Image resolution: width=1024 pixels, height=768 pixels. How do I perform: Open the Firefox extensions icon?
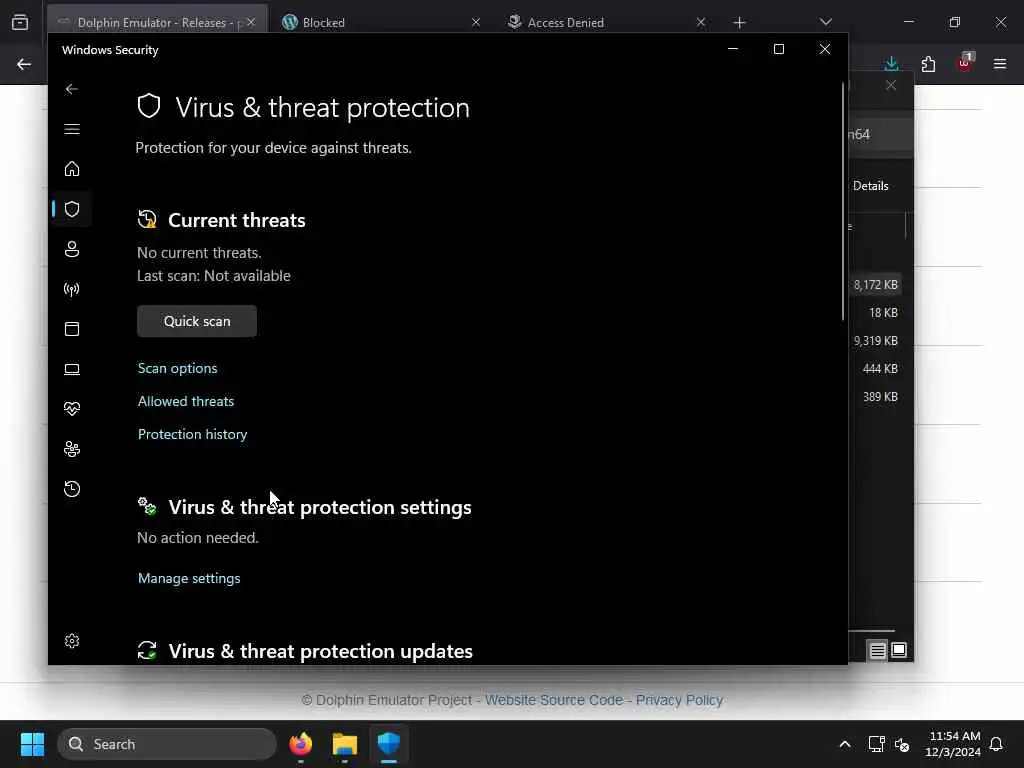tap(928, 64)
